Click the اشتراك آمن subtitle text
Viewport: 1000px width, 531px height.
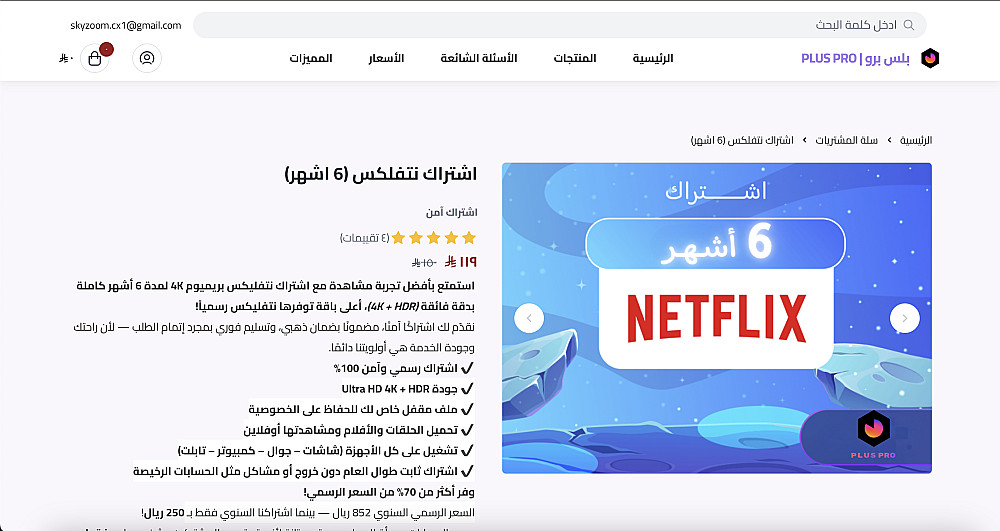(452, 212)
